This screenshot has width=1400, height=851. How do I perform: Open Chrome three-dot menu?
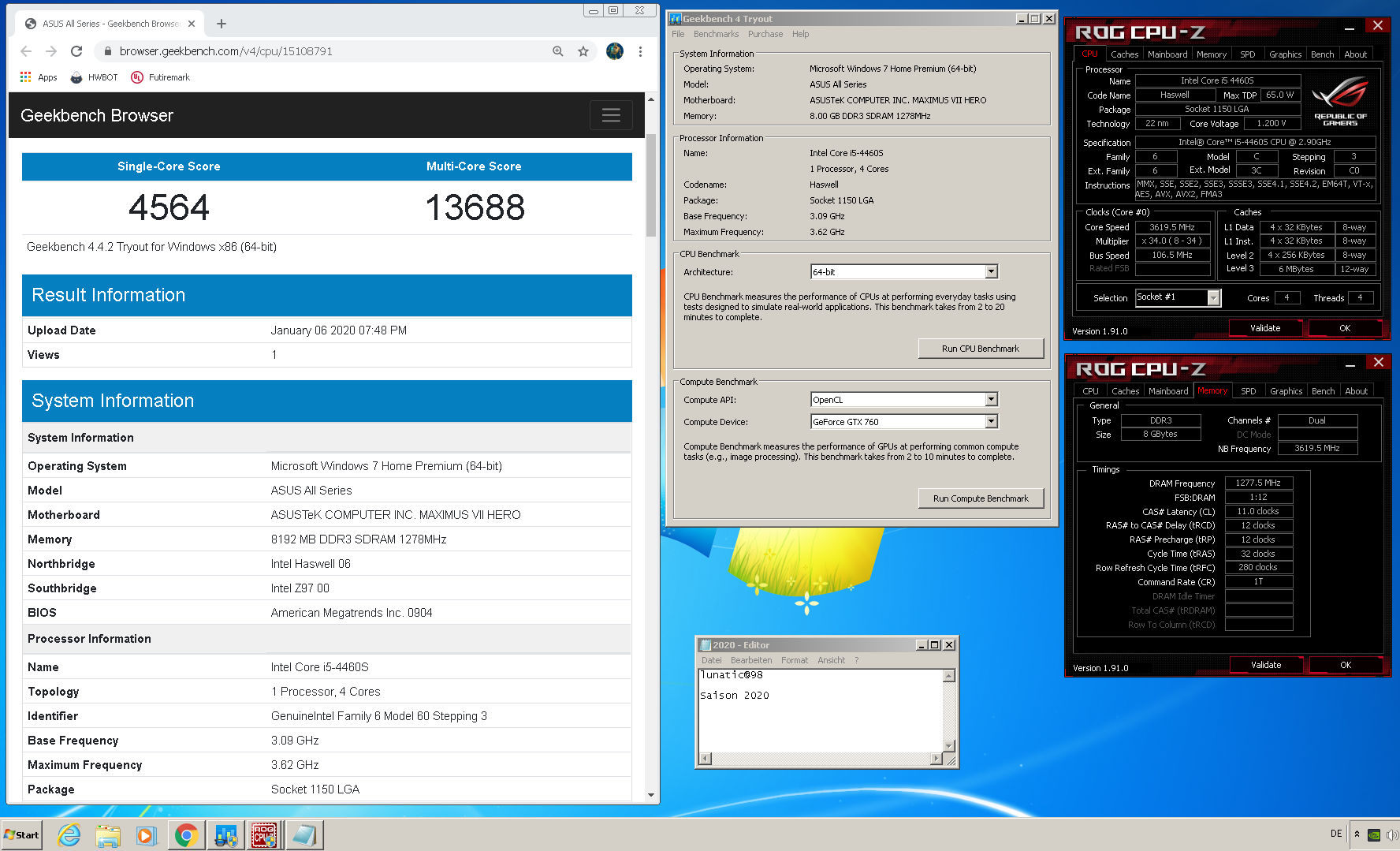click(x=640, y=51)
